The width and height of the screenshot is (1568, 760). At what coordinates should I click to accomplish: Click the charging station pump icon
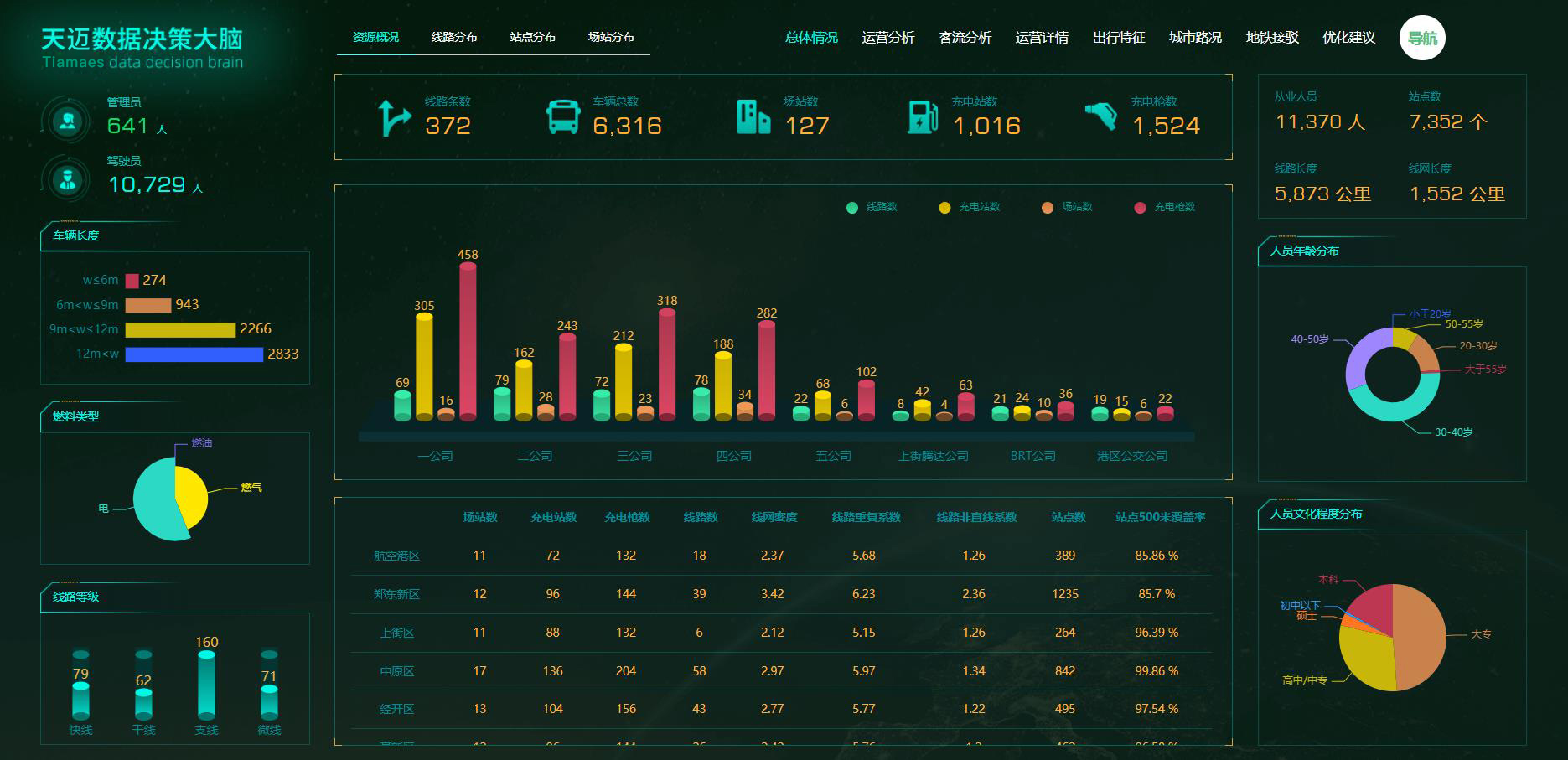(x=923, y=117)
